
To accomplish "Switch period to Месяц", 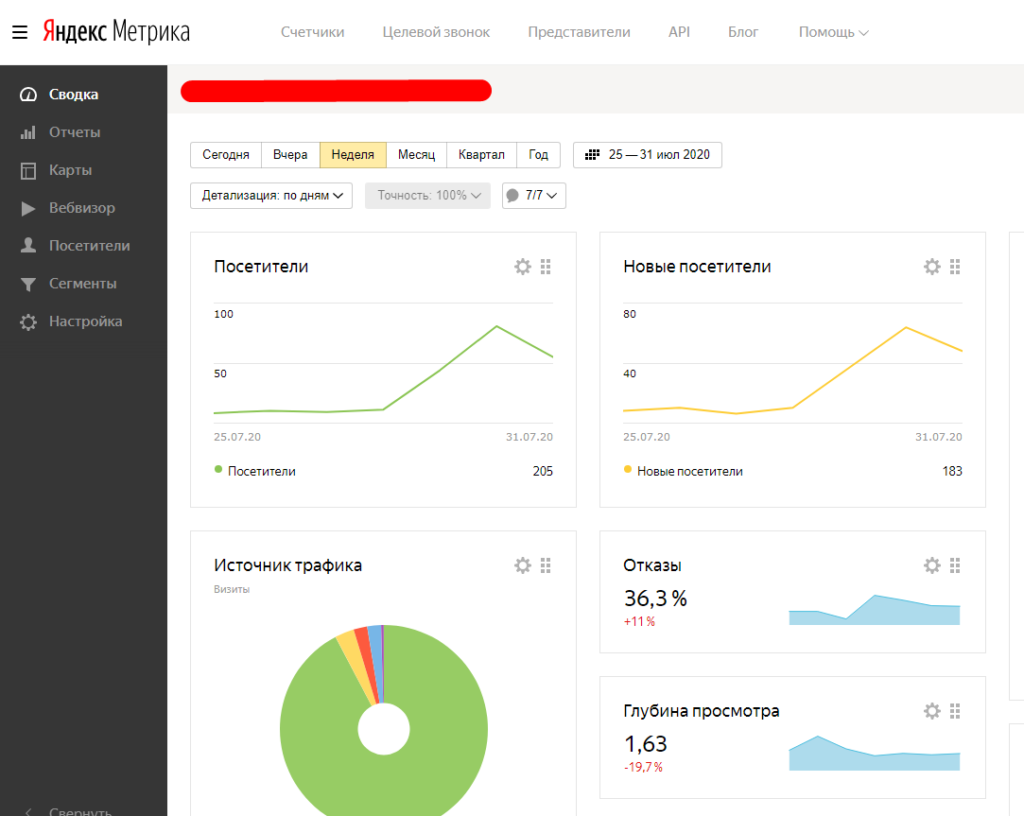I will (x=417, y=155).
